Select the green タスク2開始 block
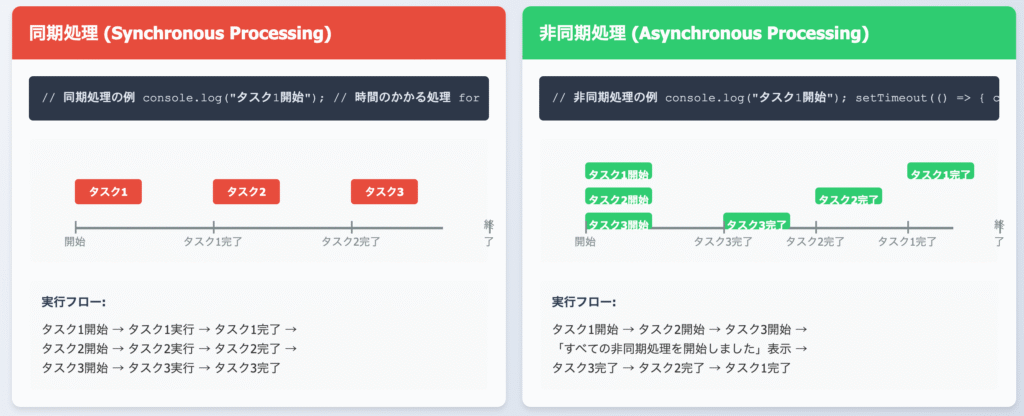The height and width of the screenshot is (416, 1024). pos(619,198)
